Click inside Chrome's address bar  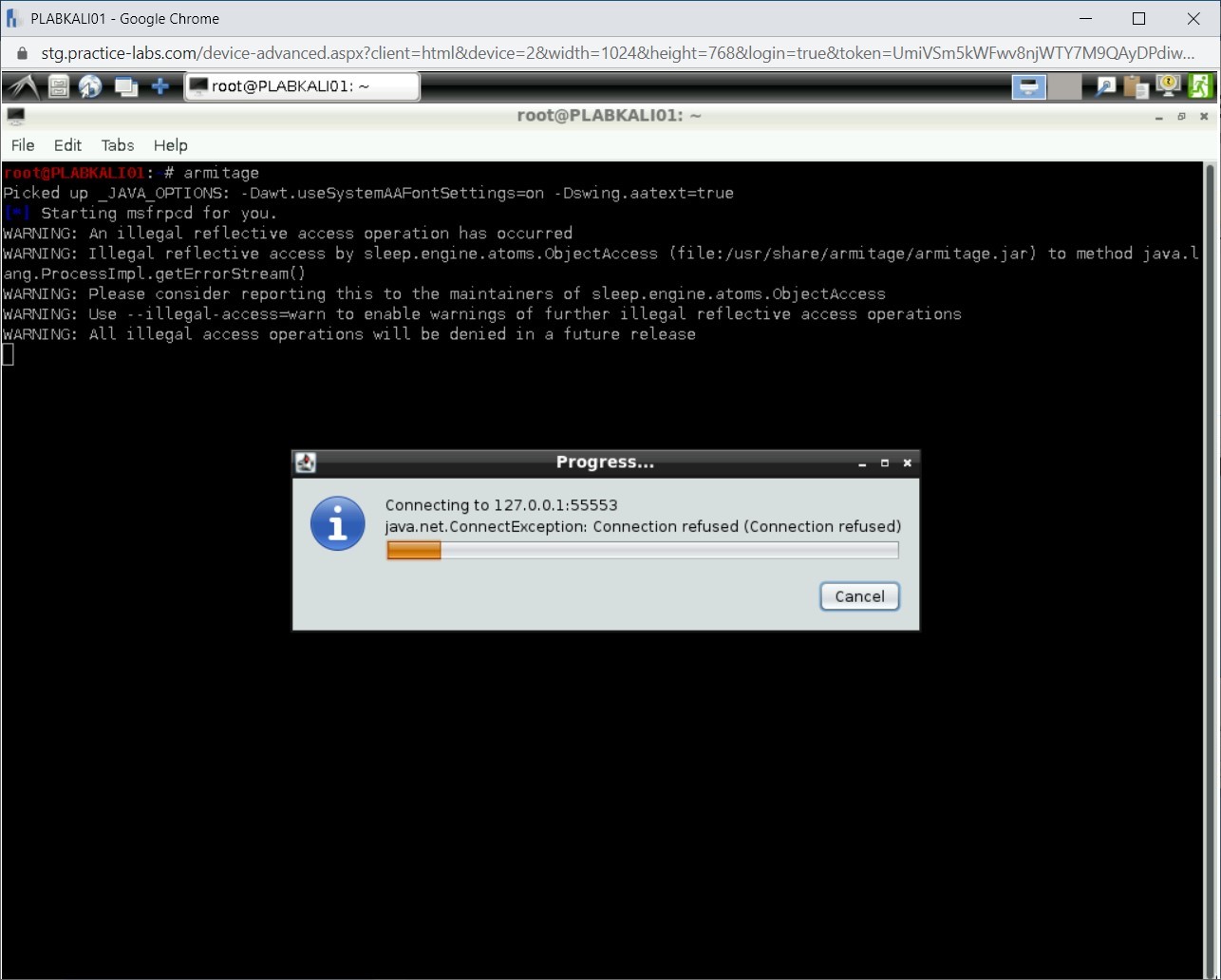tap(570, 53)
